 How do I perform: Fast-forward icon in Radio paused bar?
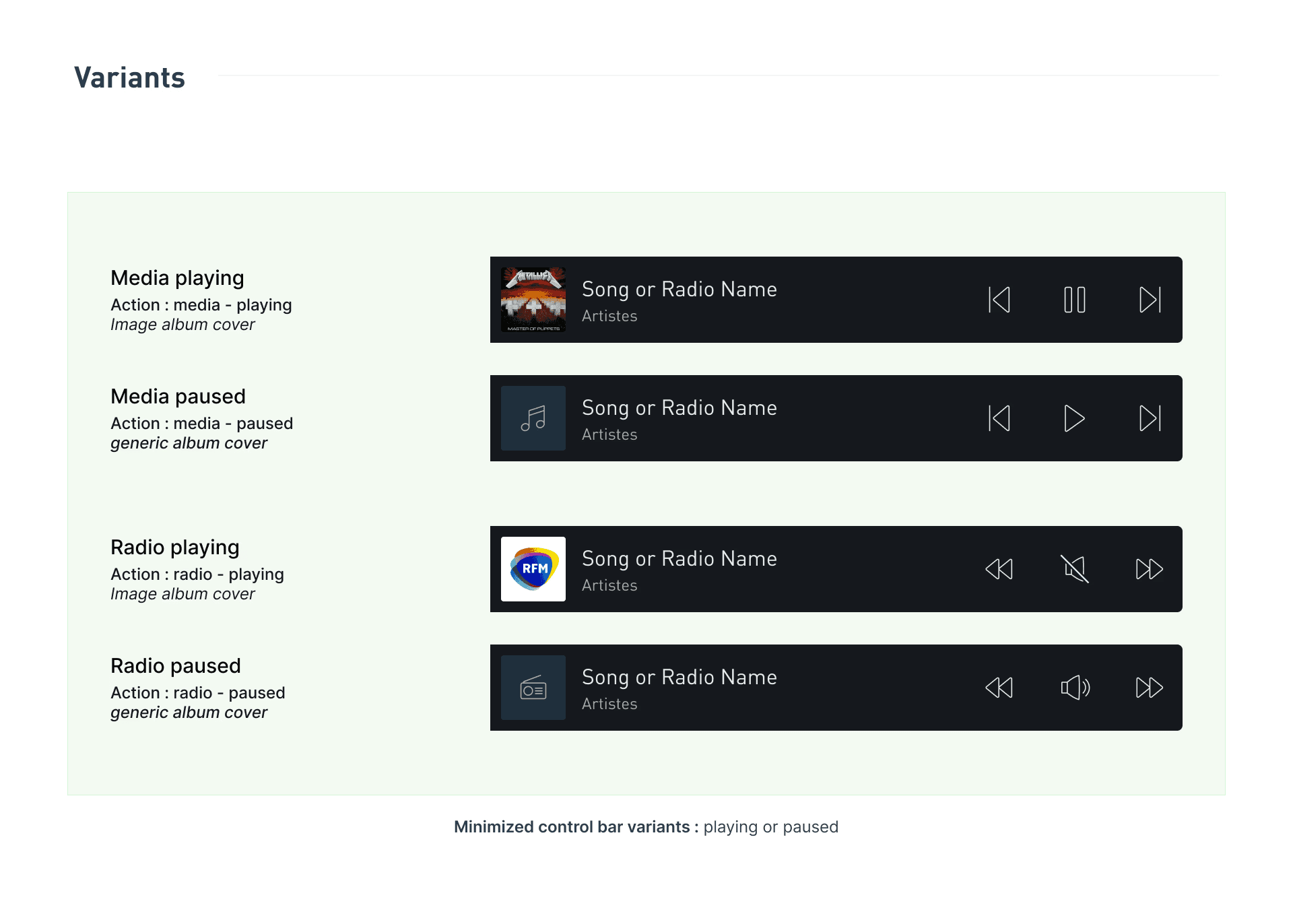[1150, 688]
